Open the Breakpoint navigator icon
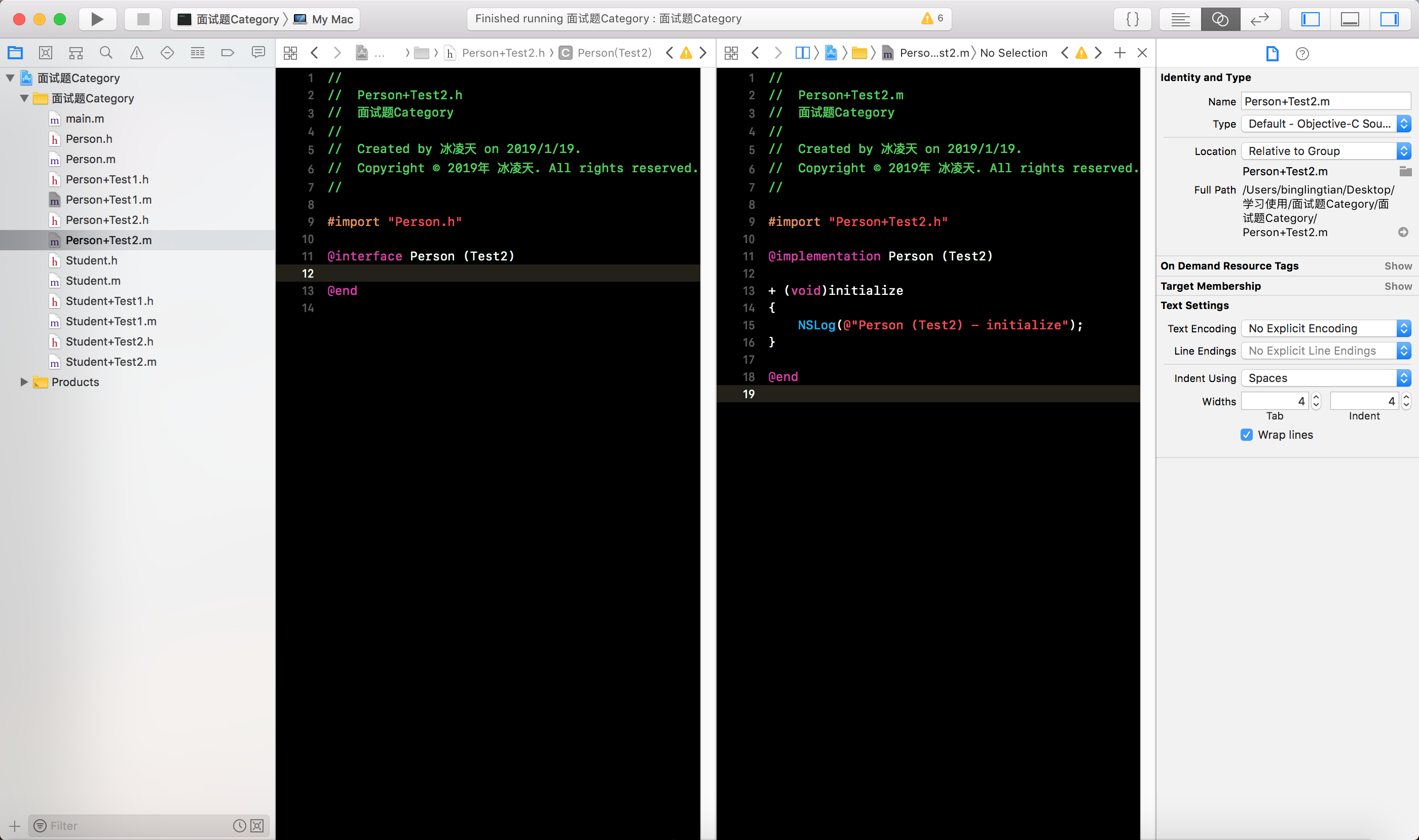This screenshot has width=1419, height=840. (x=228, y=53)
